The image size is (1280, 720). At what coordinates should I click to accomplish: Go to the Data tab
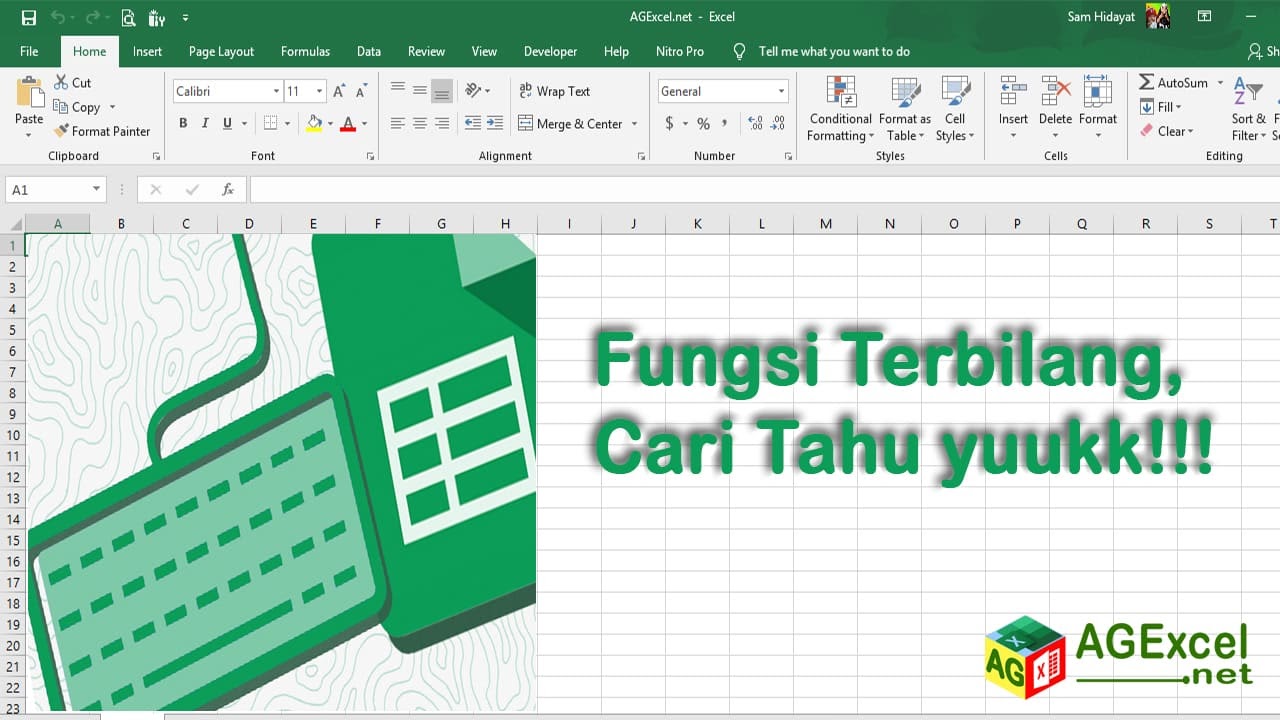click(369, 51)
